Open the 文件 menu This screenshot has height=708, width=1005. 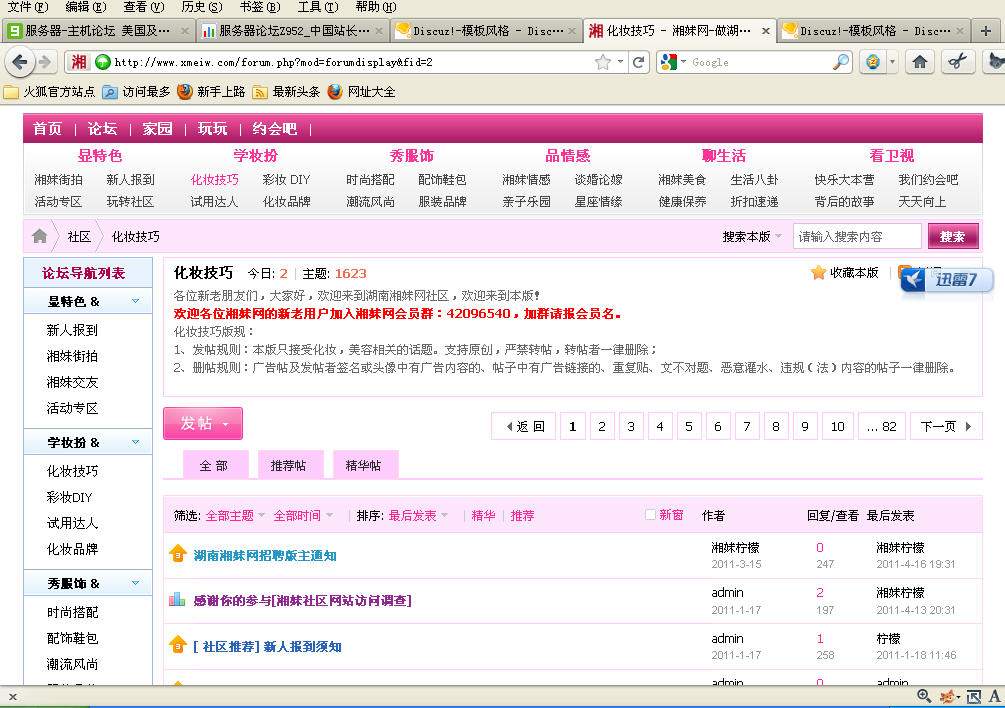click(27, 7)
